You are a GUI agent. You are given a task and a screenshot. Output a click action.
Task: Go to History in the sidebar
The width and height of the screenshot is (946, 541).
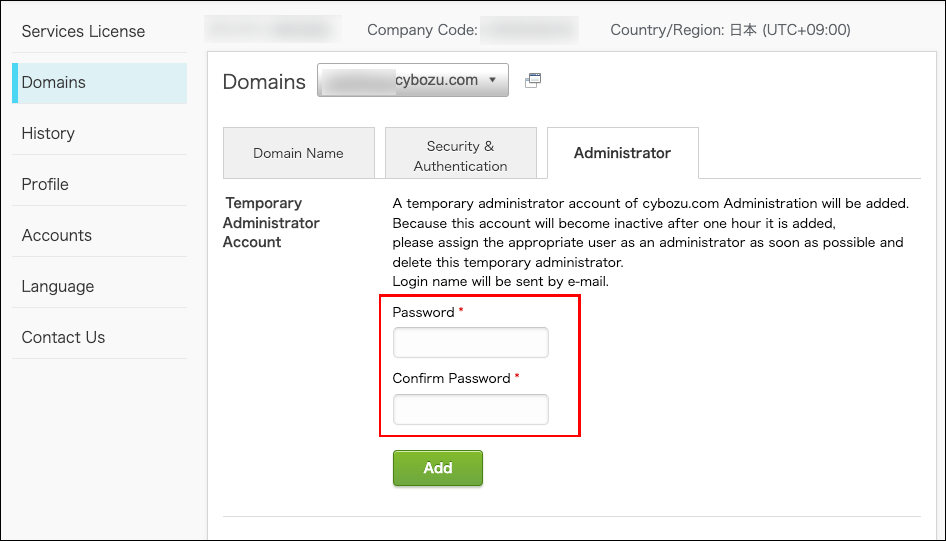pos(48,133)
